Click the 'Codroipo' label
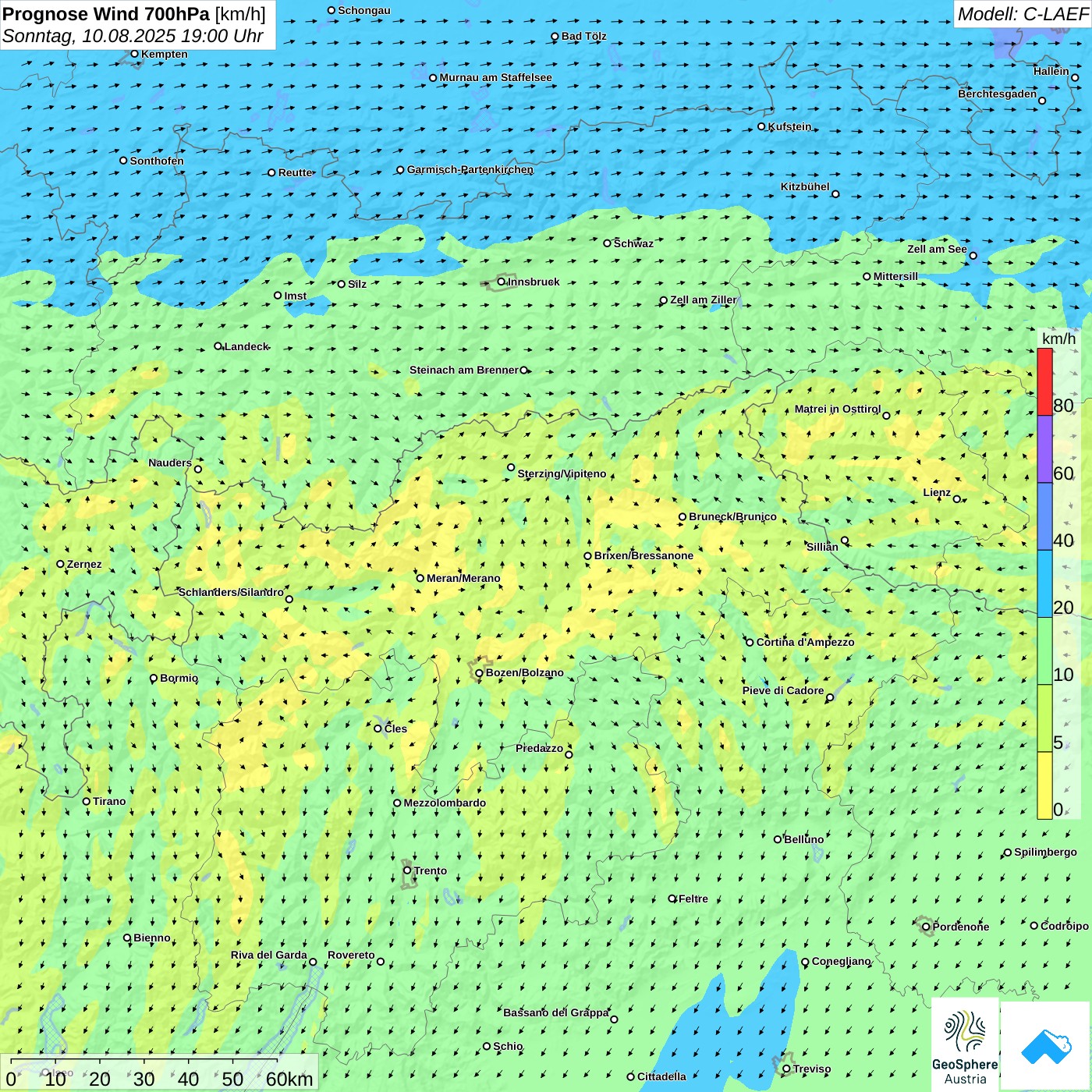 (1065, 926)
